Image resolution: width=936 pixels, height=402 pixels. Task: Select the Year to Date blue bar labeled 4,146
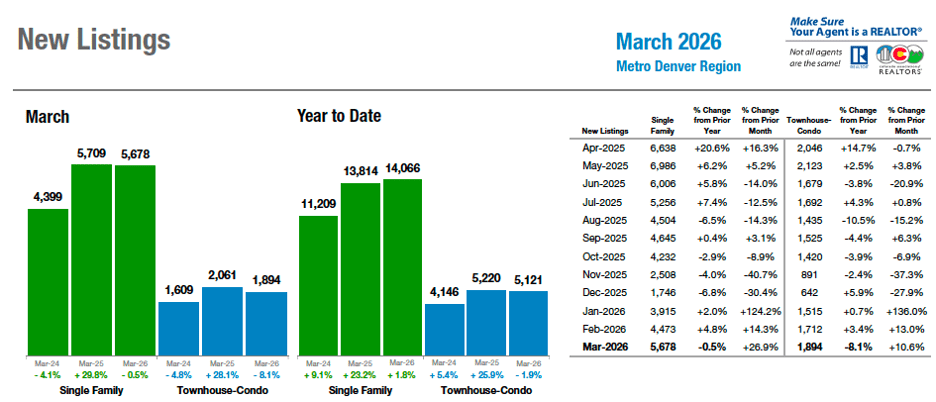(x=444, y=328)
